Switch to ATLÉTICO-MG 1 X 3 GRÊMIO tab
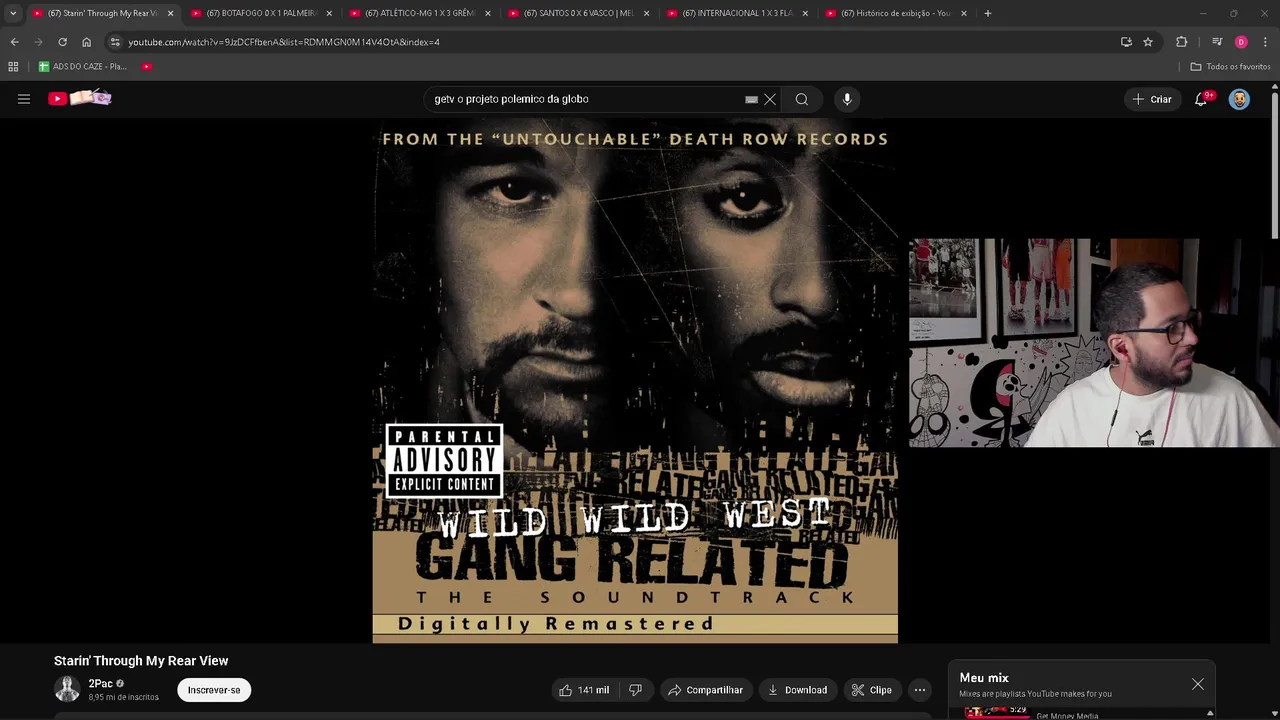Screen dimensions: 1280x720 click(x=419, y=13)
